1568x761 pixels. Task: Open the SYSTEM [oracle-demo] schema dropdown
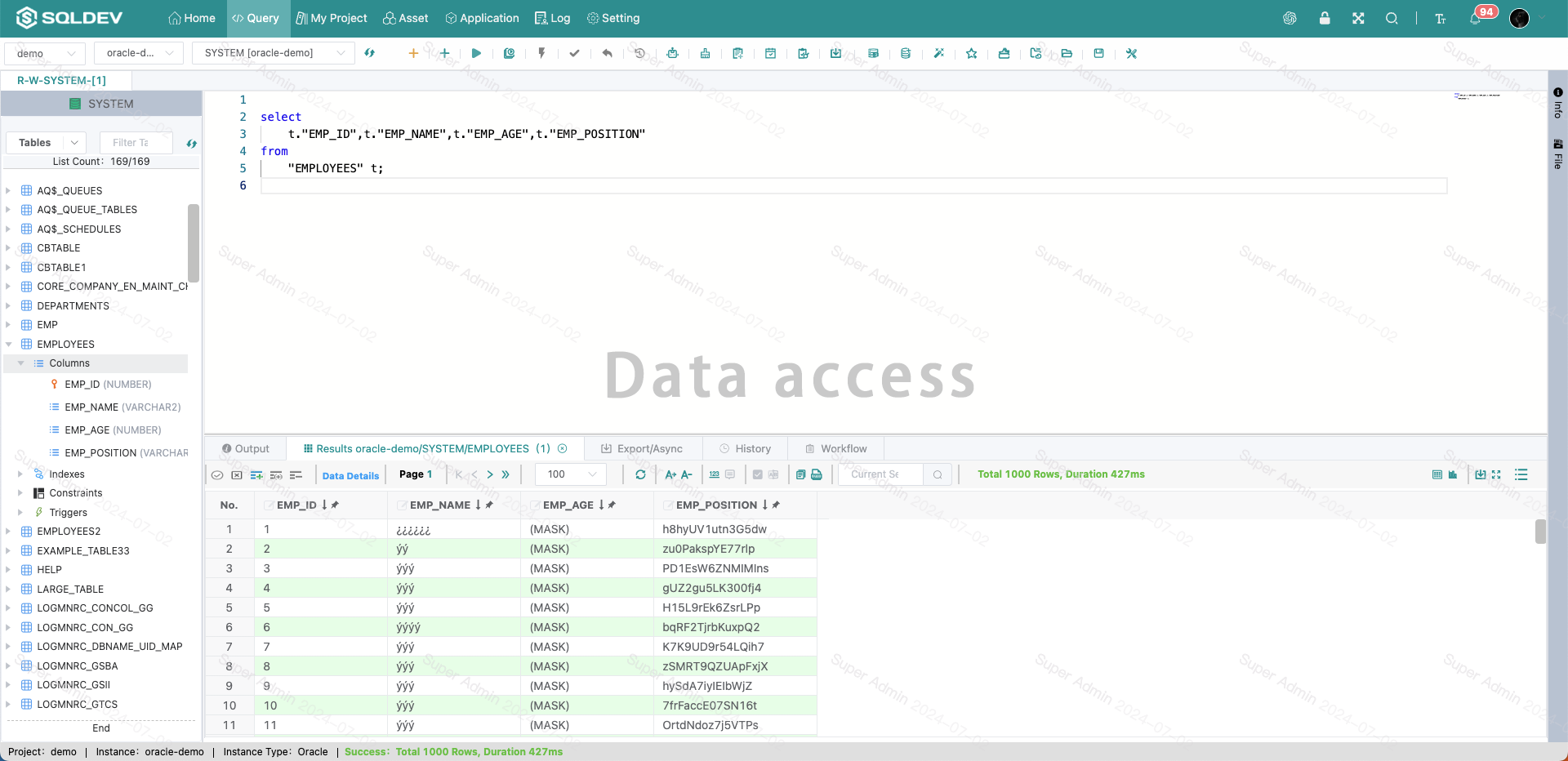pyautogui.click(x=274, y=53)
